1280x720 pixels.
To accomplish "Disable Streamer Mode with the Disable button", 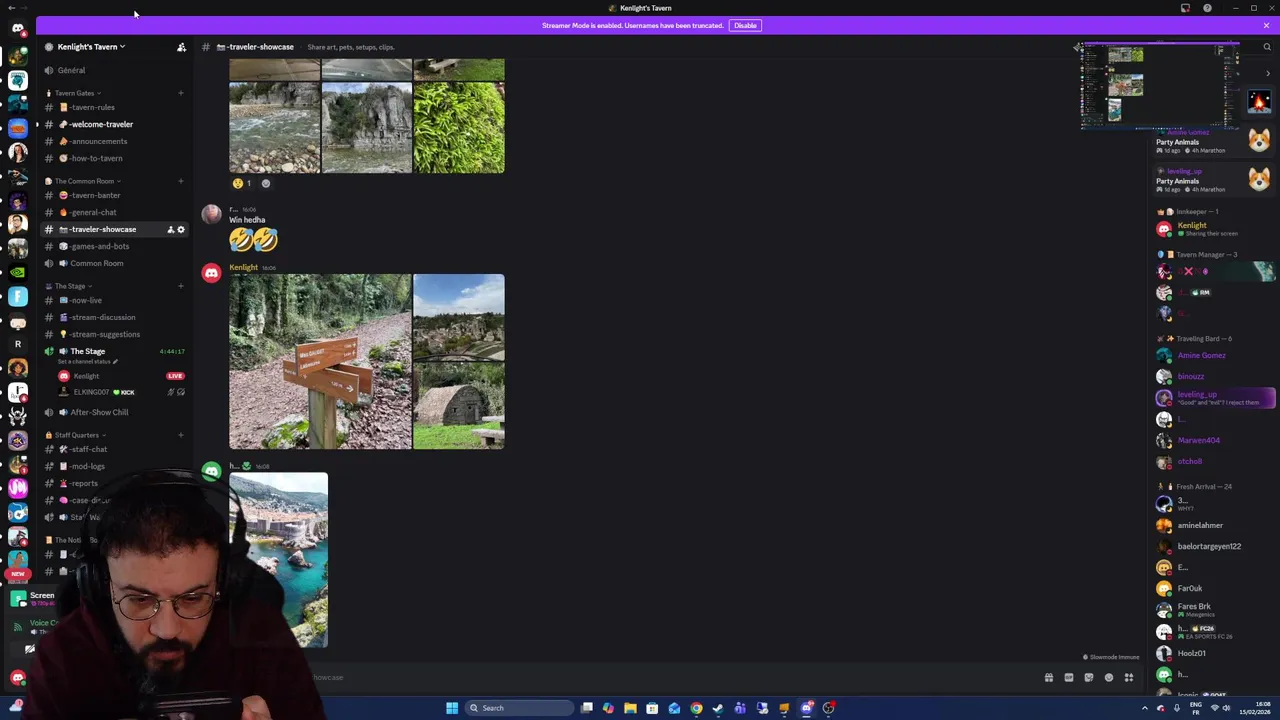I will pyautogui.click(x=745, y=25).
